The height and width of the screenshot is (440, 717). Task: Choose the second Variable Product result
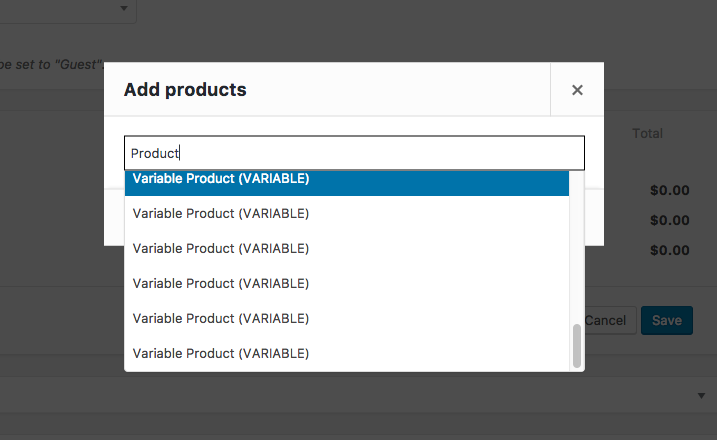(347, 214)
